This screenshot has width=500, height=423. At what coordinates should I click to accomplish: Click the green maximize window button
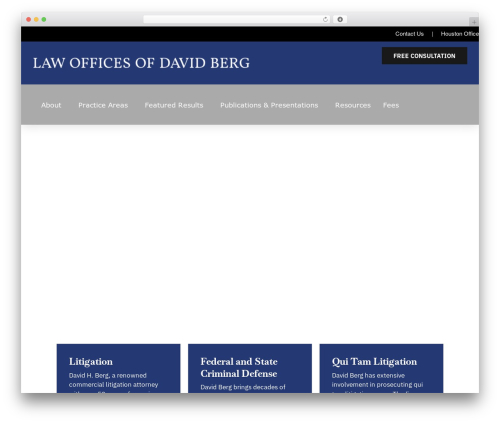(44, 19)
